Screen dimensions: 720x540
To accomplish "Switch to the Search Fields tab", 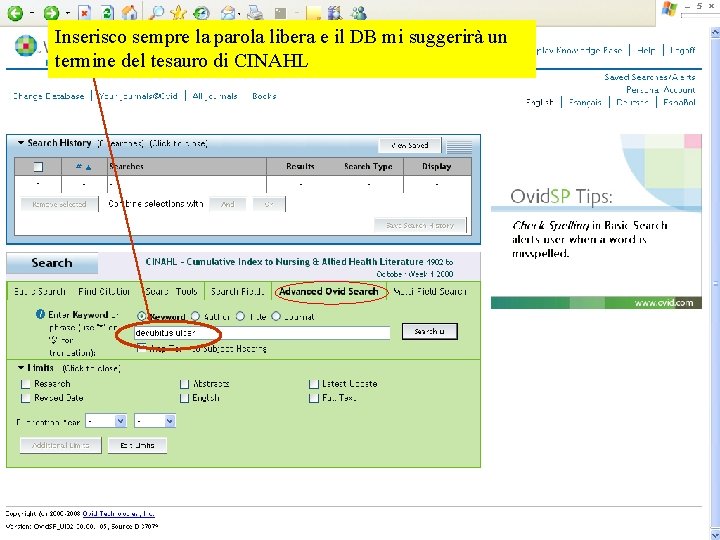I will (x=238, y=292).
